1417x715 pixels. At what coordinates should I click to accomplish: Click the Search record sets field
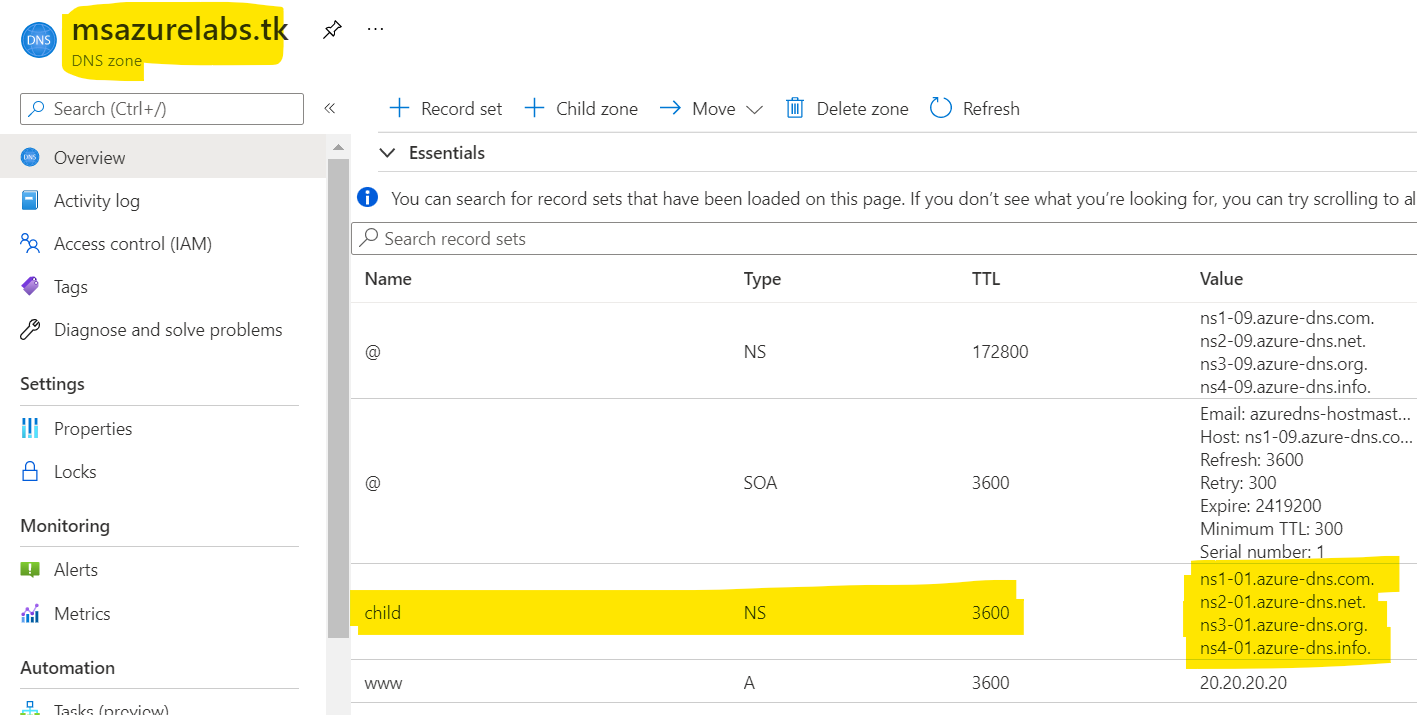click(x=884, y=238)
